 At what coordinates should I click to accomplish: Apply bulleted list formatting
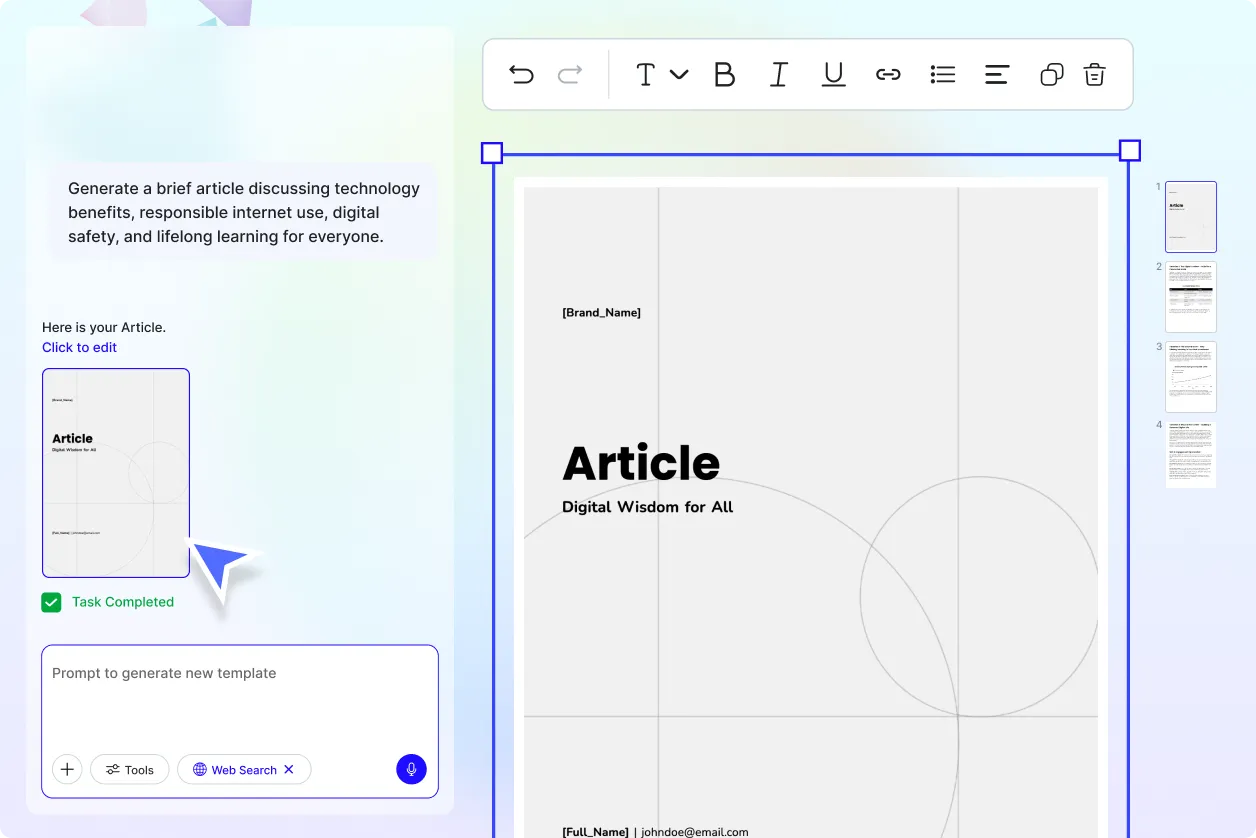[x=943, y=74]
